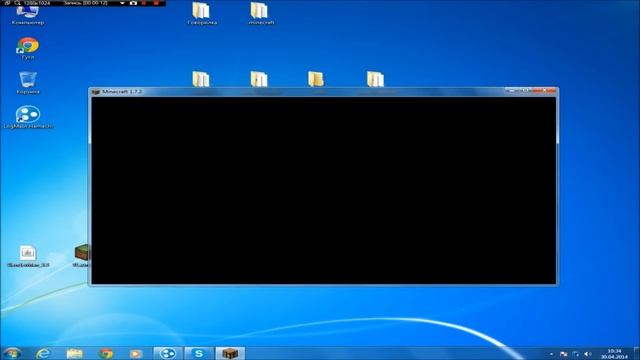The width and height of the screenshot is (640, 360).
Task: Click the magnifier icon in the recorder bar
Action: click(18, 3)
